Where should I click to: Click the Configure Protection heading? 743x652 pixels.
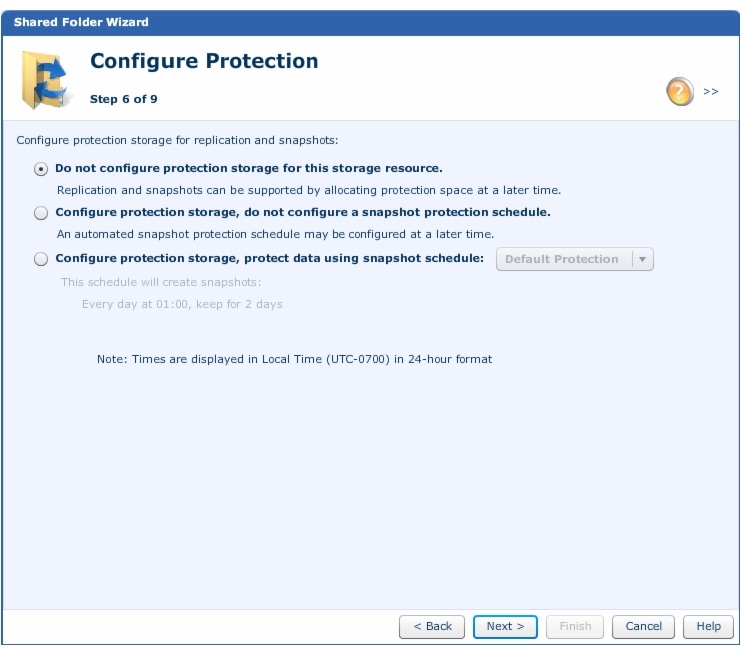204,61
